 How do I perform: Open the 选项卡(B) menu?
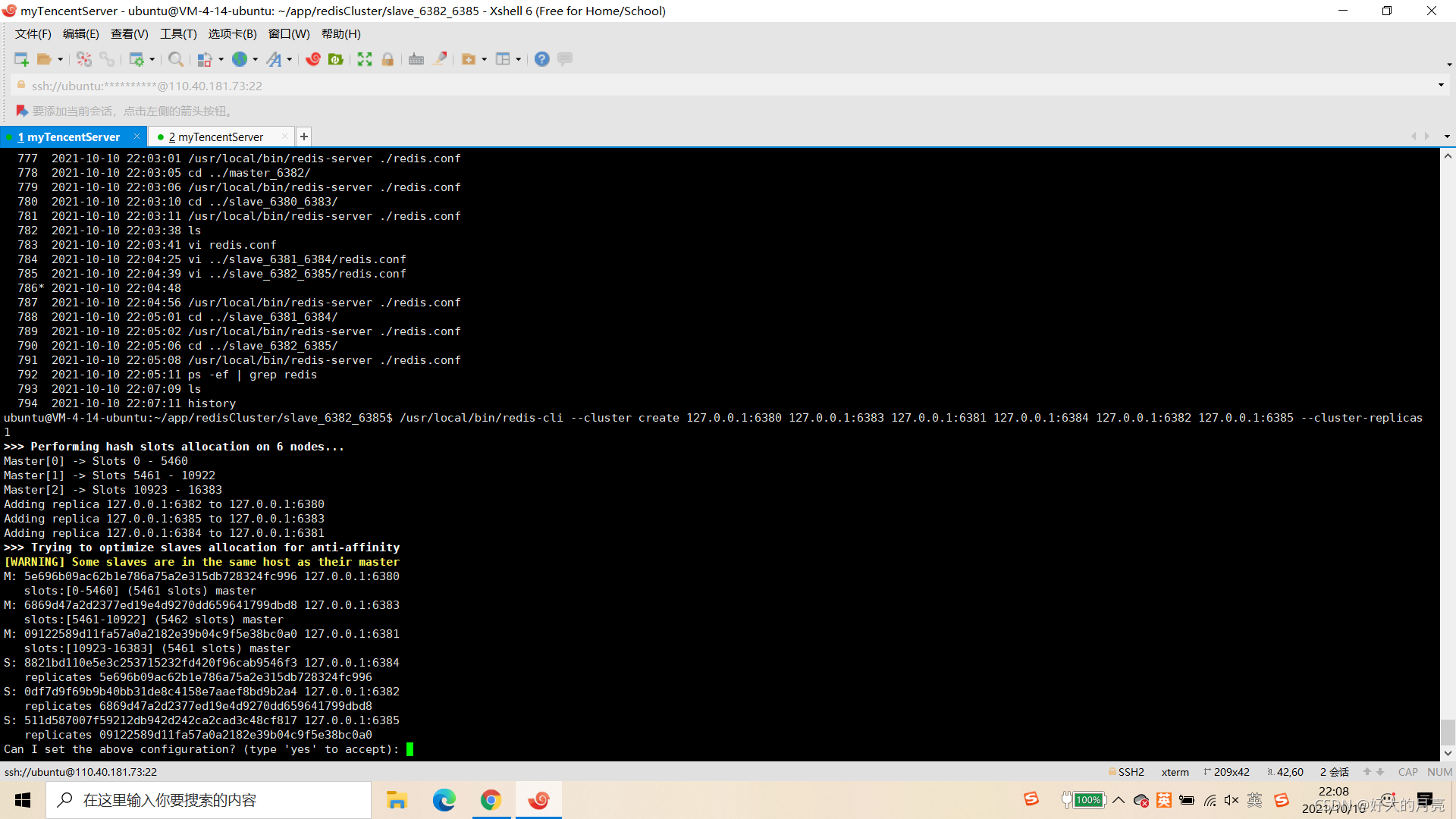click(233, 34)
